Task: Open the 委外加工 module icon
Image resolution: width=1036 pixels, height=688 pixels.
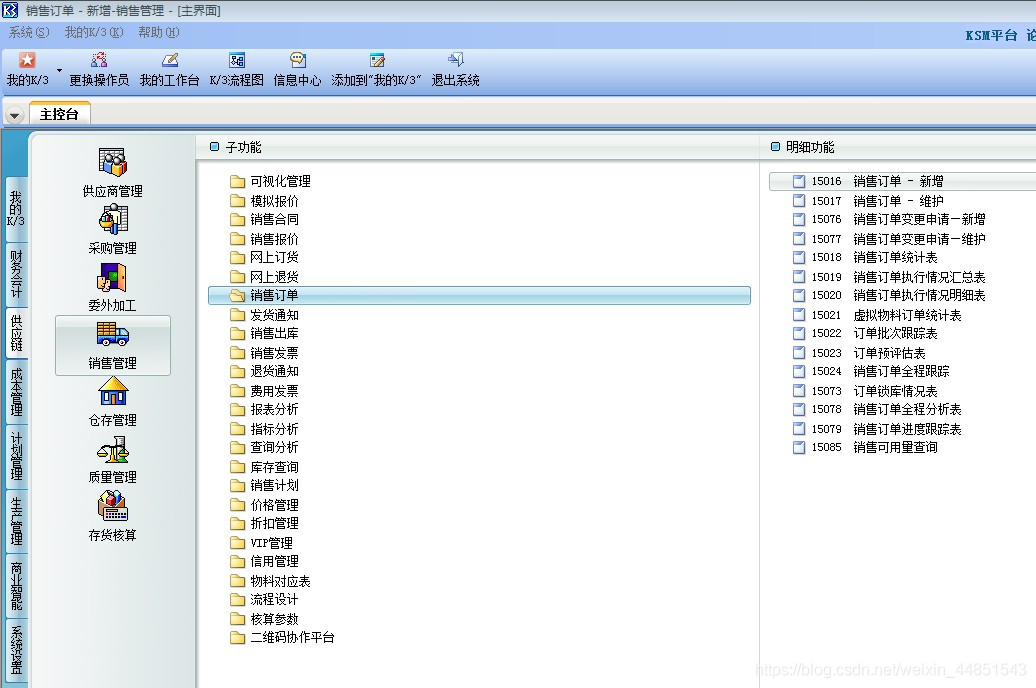Action: 112,287
